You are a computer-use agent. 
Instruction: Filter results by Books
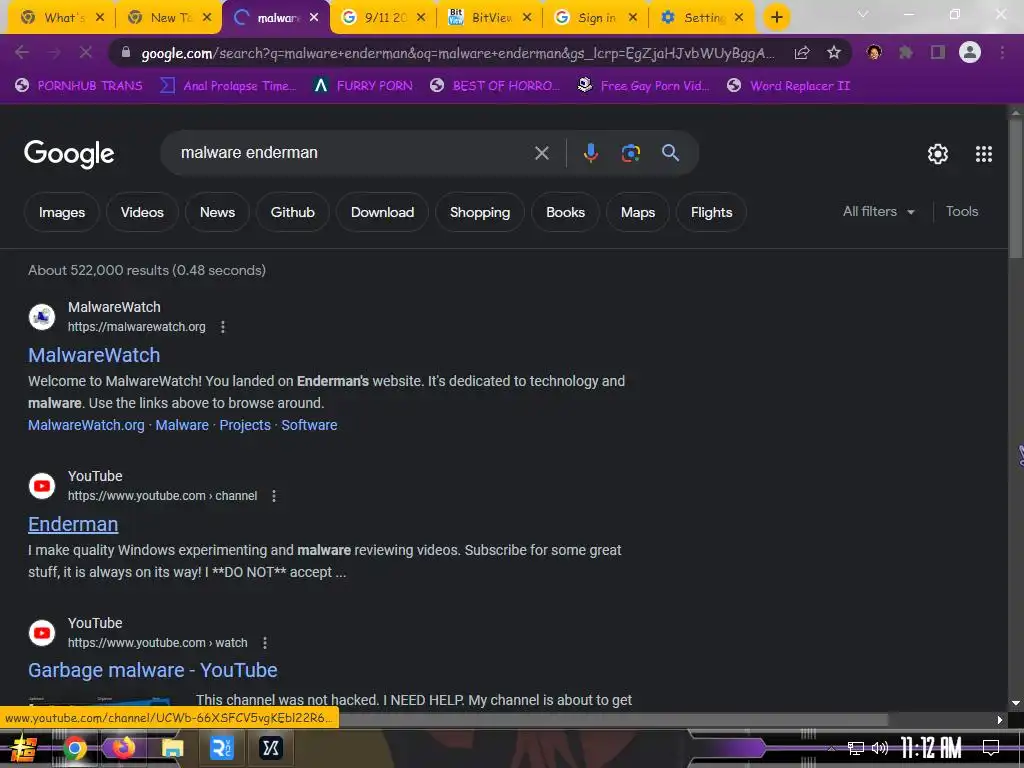point(565,212)
